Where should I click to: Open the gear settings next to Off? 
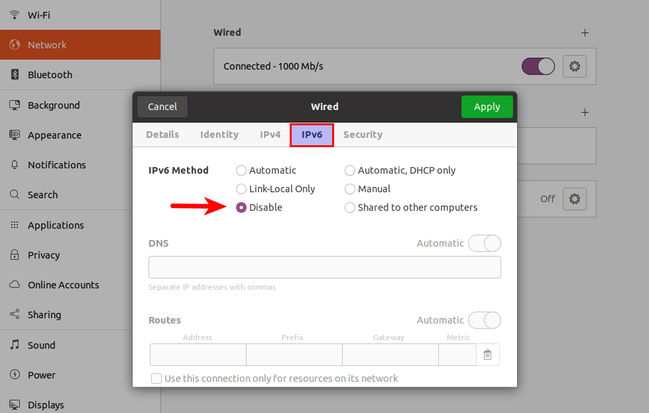[574, 198]
